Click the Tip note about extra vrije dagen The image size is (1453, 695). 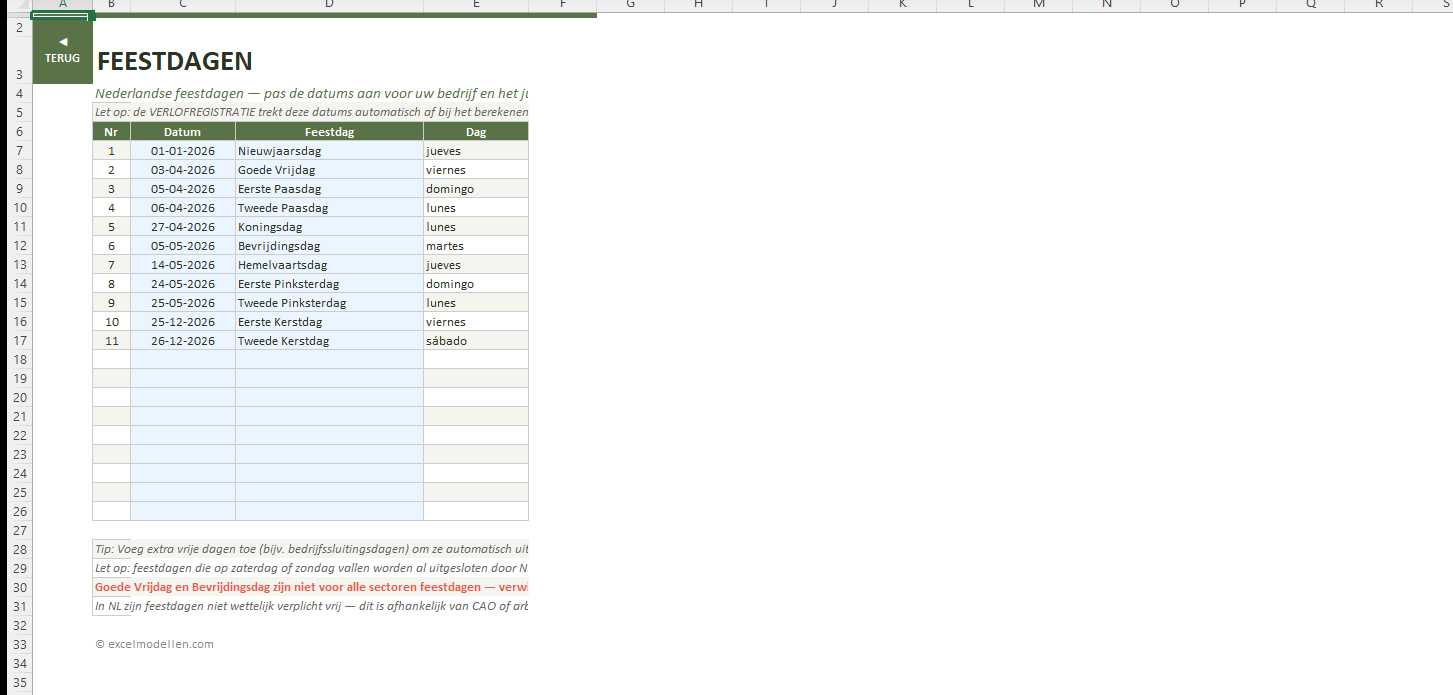click(x=310, y=549)
